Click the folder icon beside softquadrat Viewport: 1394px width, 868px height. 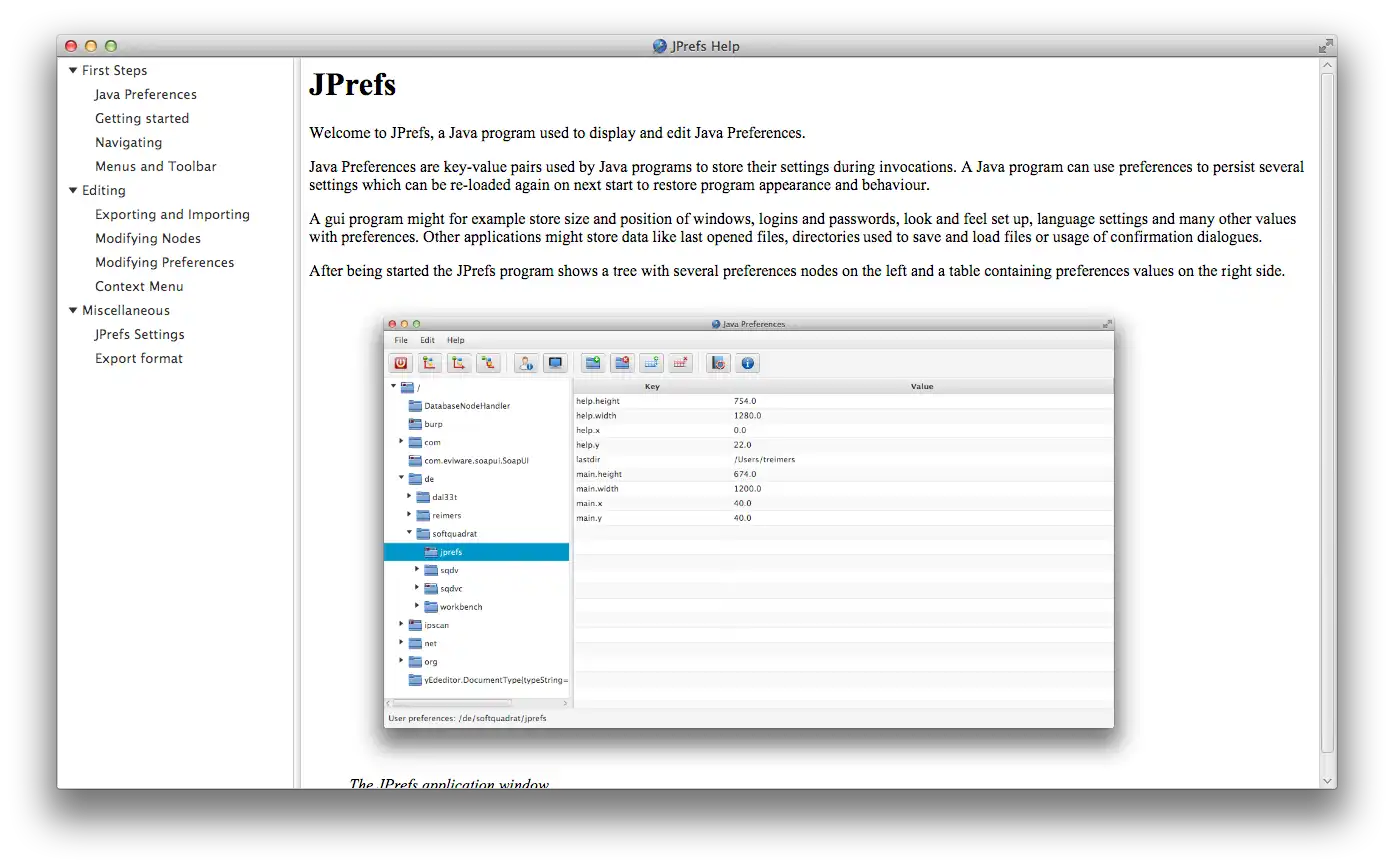423,534
